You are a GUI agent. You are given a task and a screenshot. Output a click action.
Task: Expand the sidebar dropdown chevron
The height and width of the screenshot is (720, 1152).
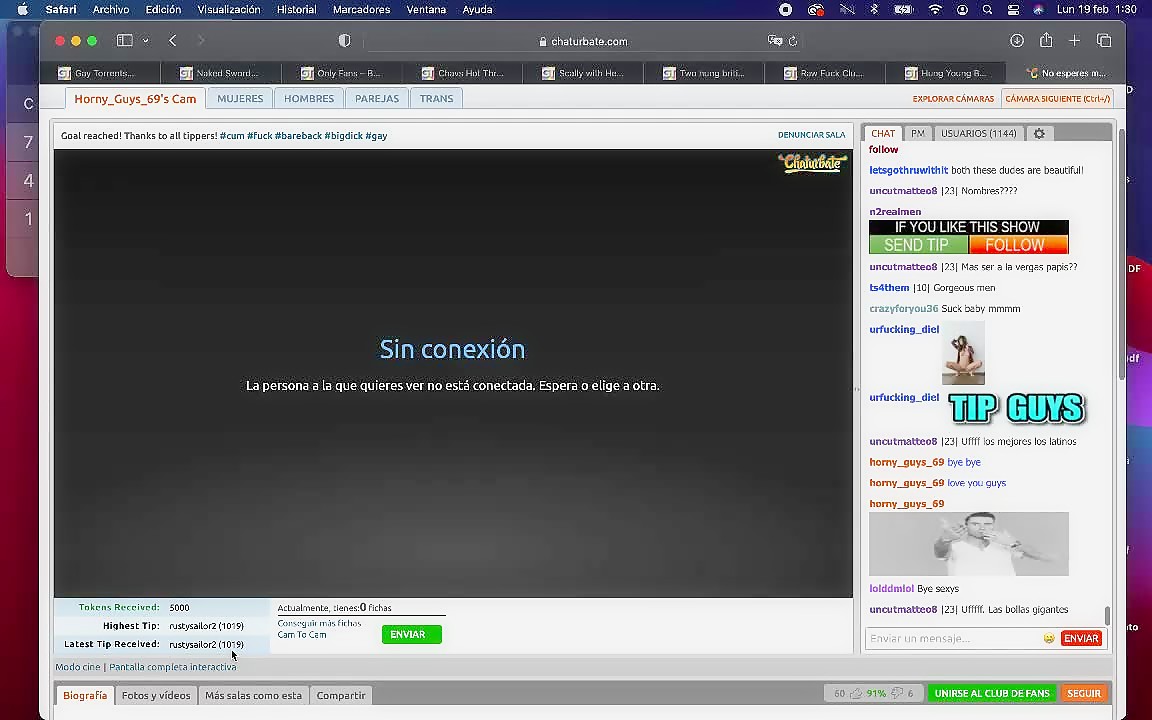click(146, 41)
